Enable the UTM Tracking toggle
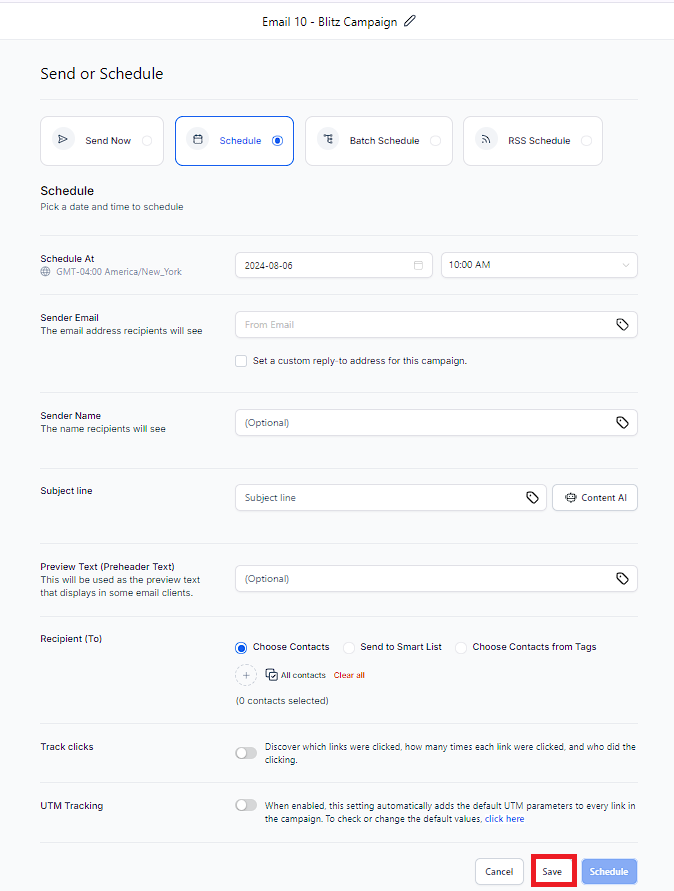 pos(246,805)
